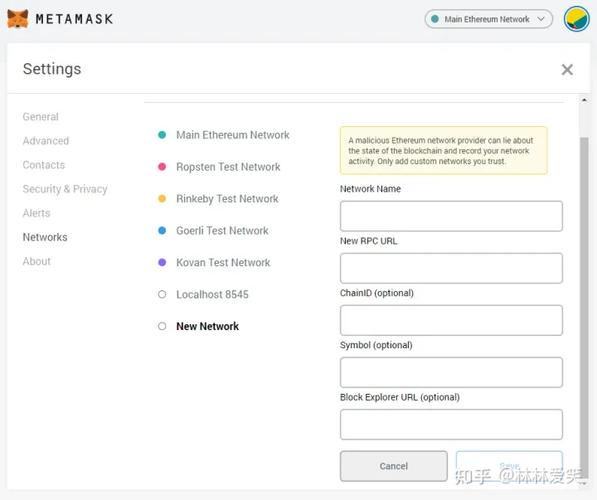597x500 pixels.
Task: Open Security & Privacy settings
Action: (x=65, y=189)
